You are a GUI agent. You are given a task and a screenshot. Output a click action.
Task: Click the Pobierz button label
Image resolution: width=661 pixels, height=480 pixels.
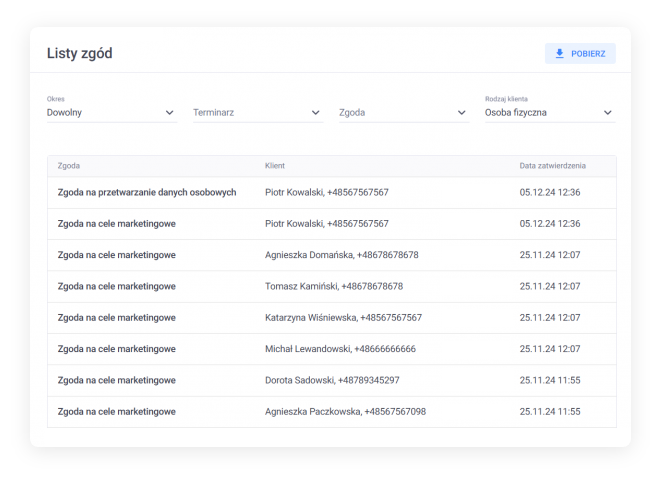click(x=588, y=54)
